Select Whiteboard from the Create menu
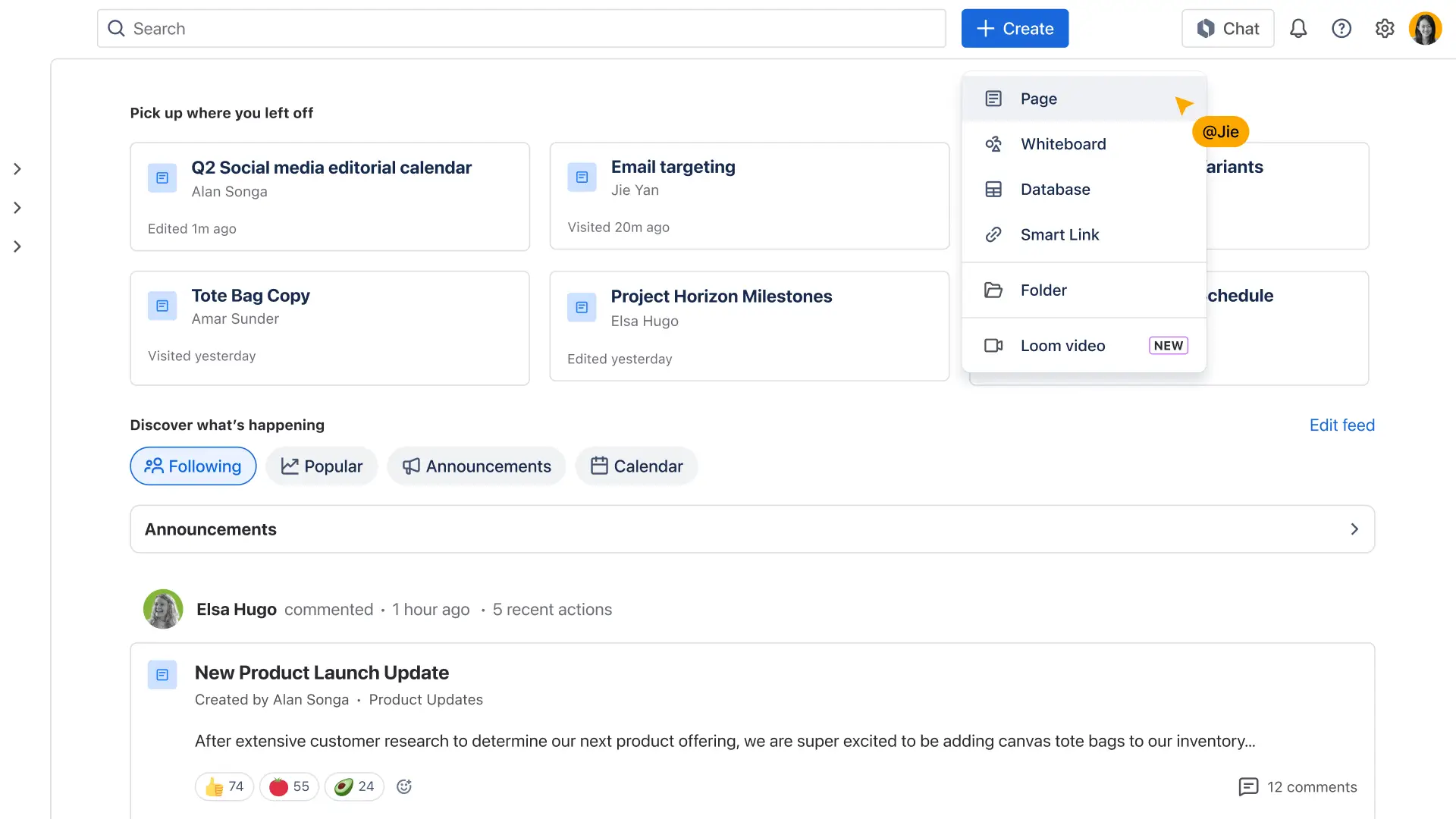Viewport: 1456px width, 819px height. click(1084, 144)
